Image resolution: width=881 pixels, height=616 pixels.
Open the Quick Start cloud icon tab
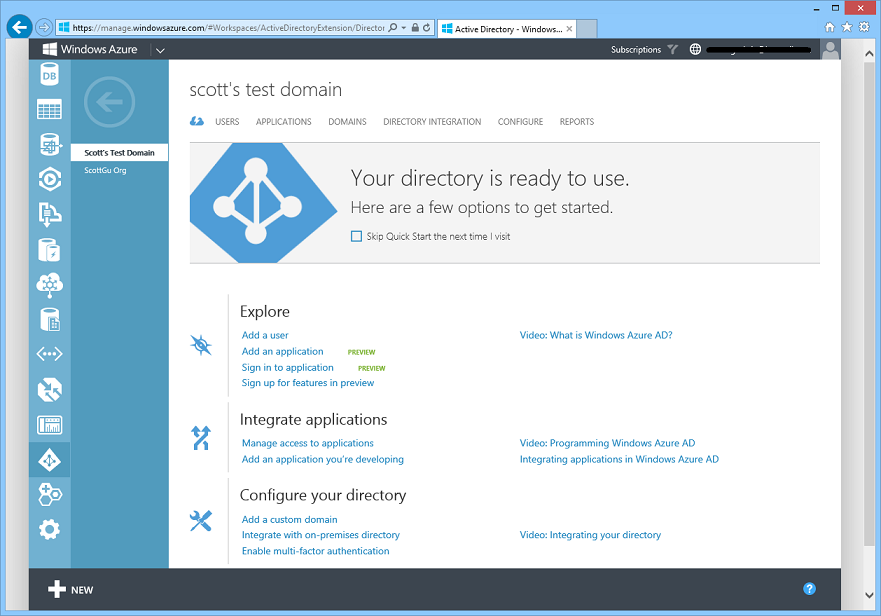(x=197, y=121)
